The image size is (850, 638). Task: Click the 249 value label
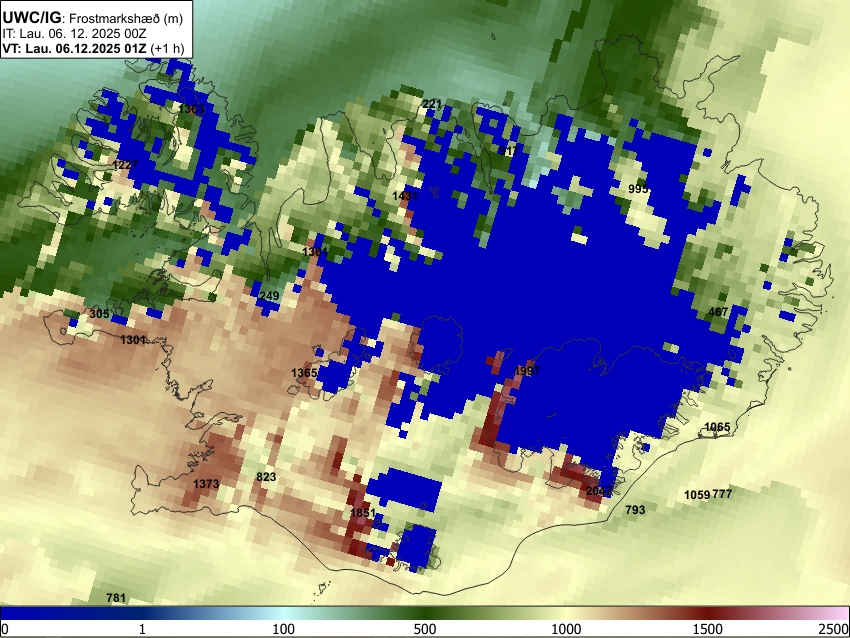[269, 295]
